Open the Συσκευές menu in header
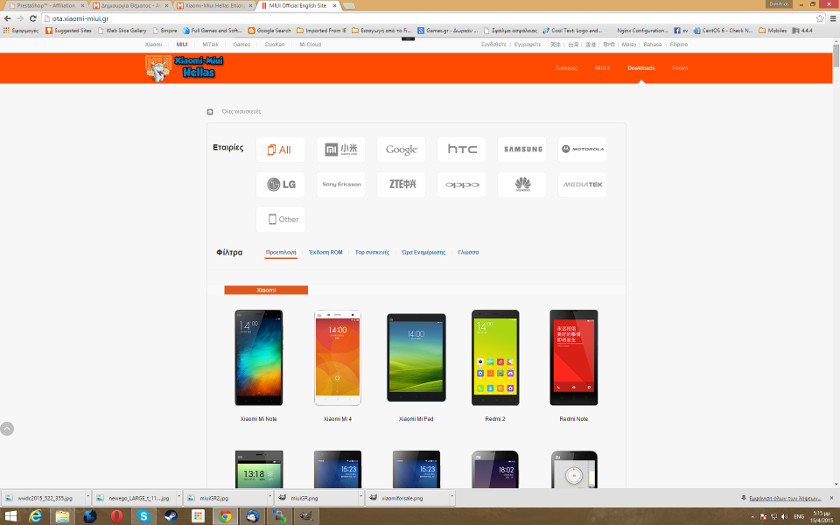The width and height of the screenshot is (840, 525). tap(566, 68)
